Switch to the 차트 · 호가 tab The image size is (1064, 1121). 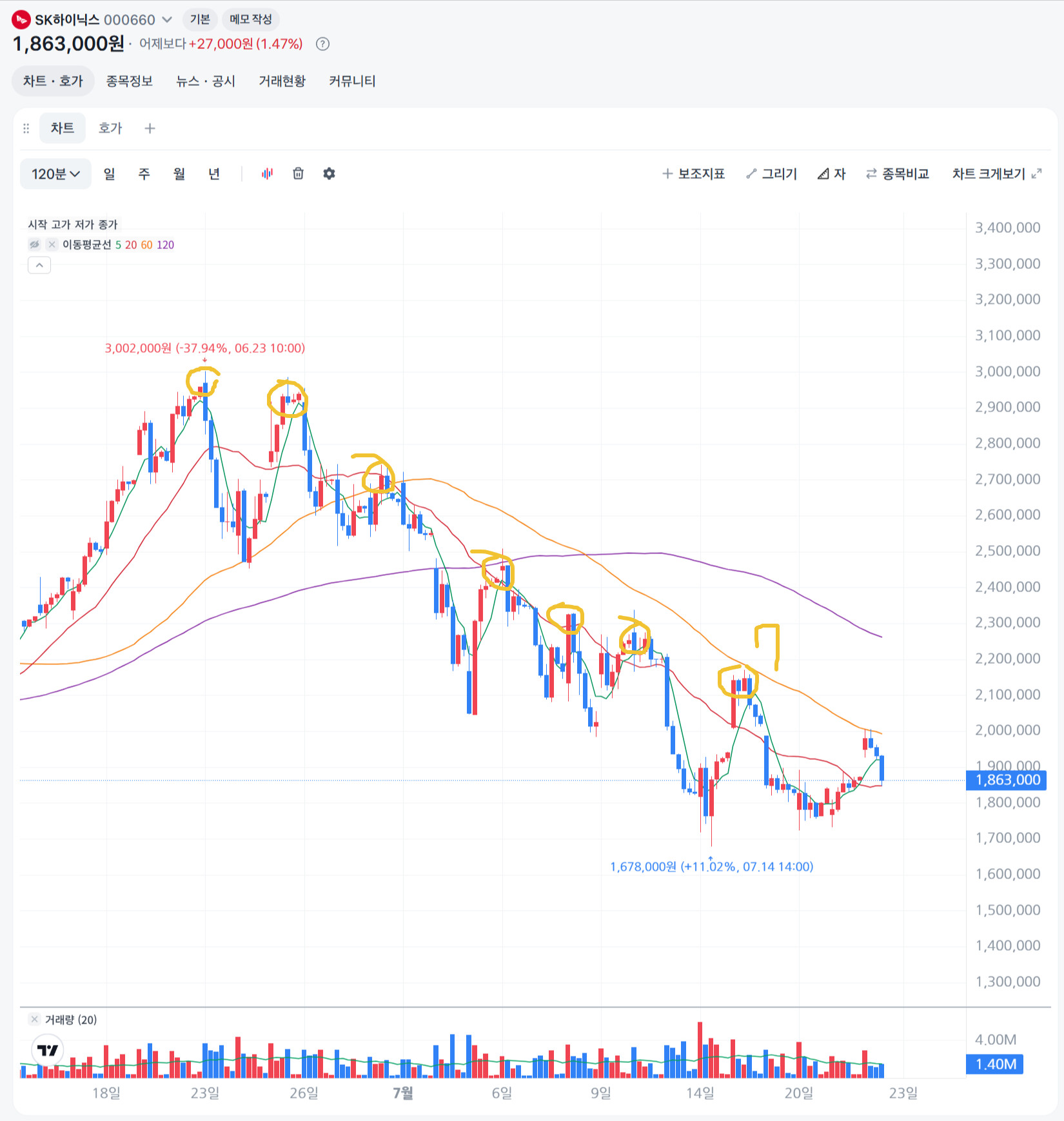tap(54, 81)
